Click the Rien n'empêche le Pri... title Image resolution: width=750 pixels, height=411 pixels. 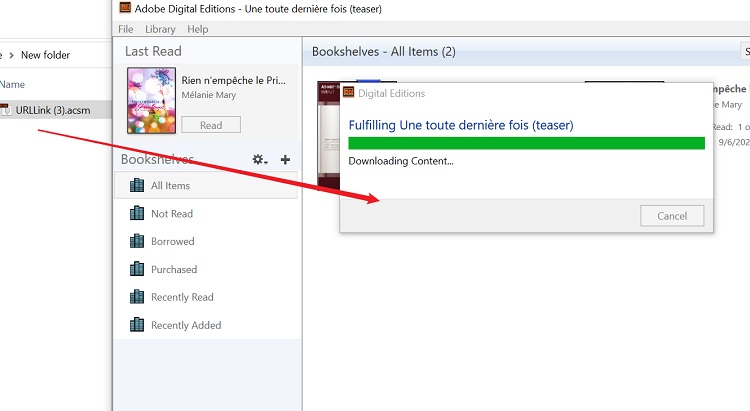(x=233, y=80)
